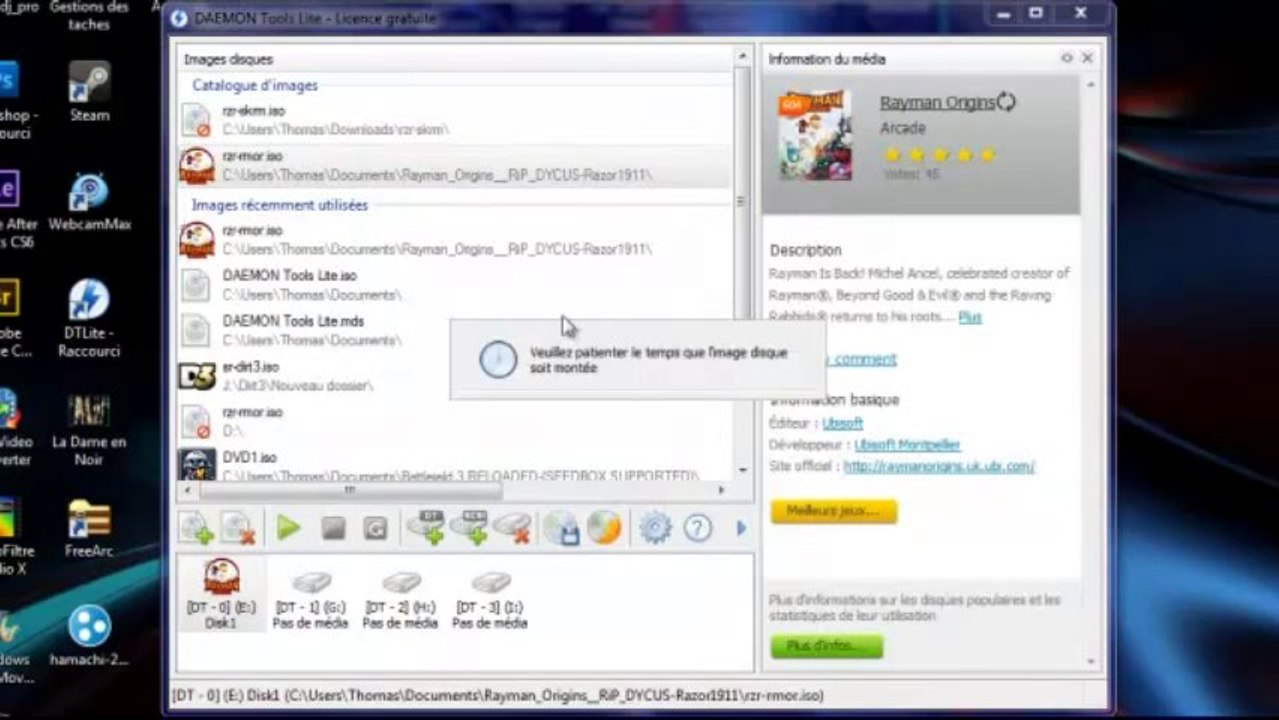Close the Information du média panel
Viewport: 1279px width, 720px height.
pos(1087,59)
